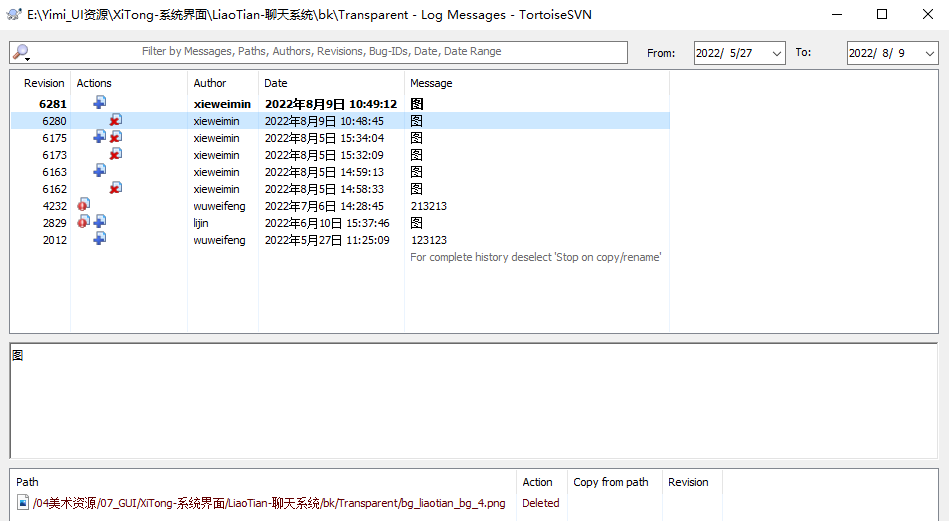The width and height of the screenshot is (949, 521).
Task: Click the Deleted action cell
Action: 540,503
